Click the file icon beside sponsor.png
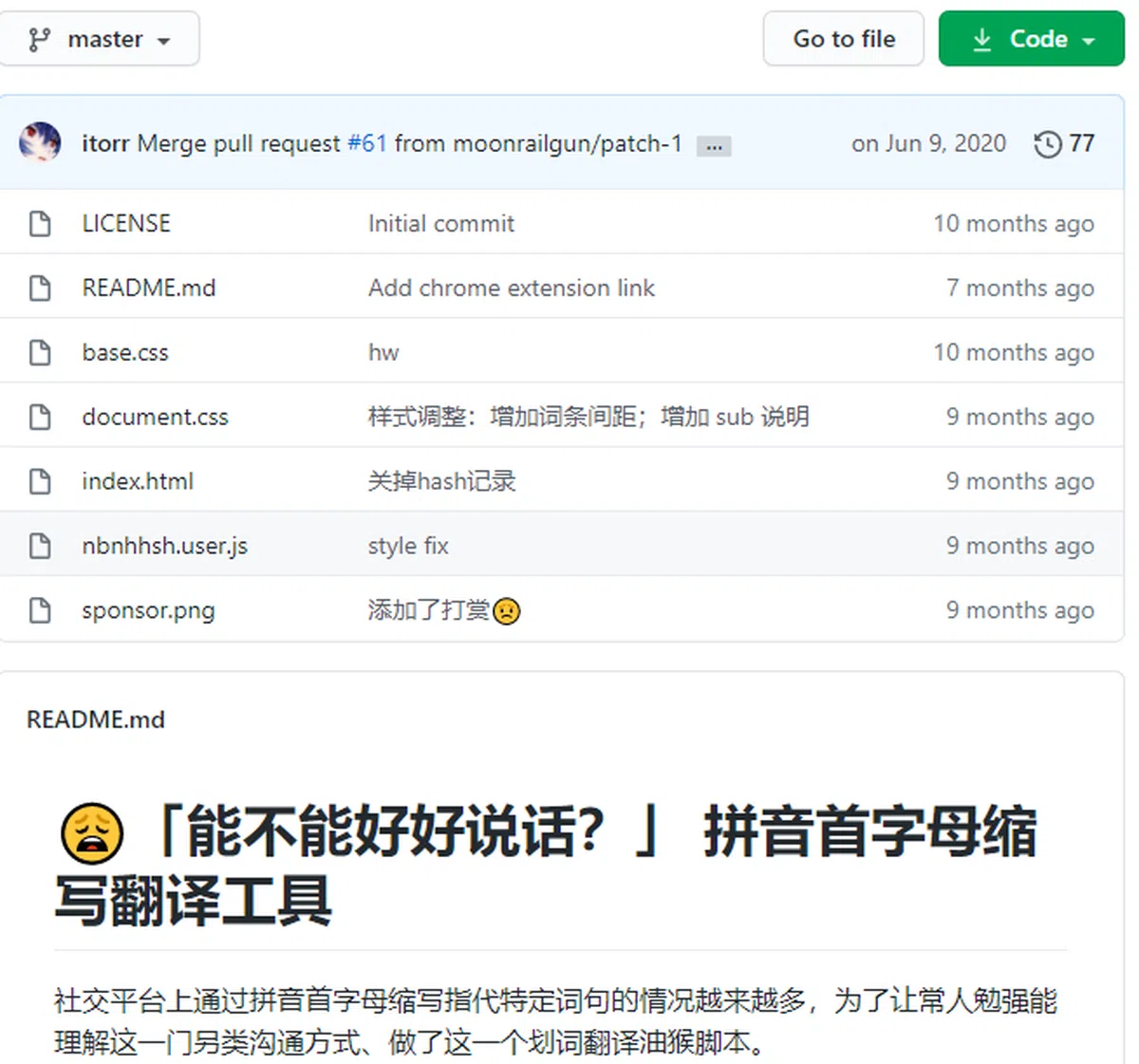Viewport: 1139px width, 1064px height. point(40,610)
